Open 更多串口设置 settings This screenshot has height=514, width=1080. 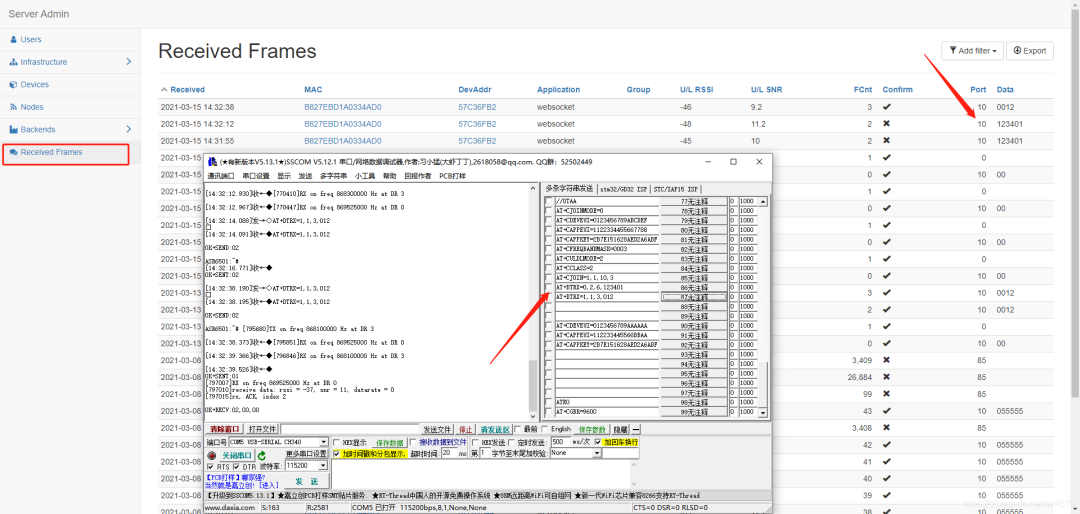[307, 454]
